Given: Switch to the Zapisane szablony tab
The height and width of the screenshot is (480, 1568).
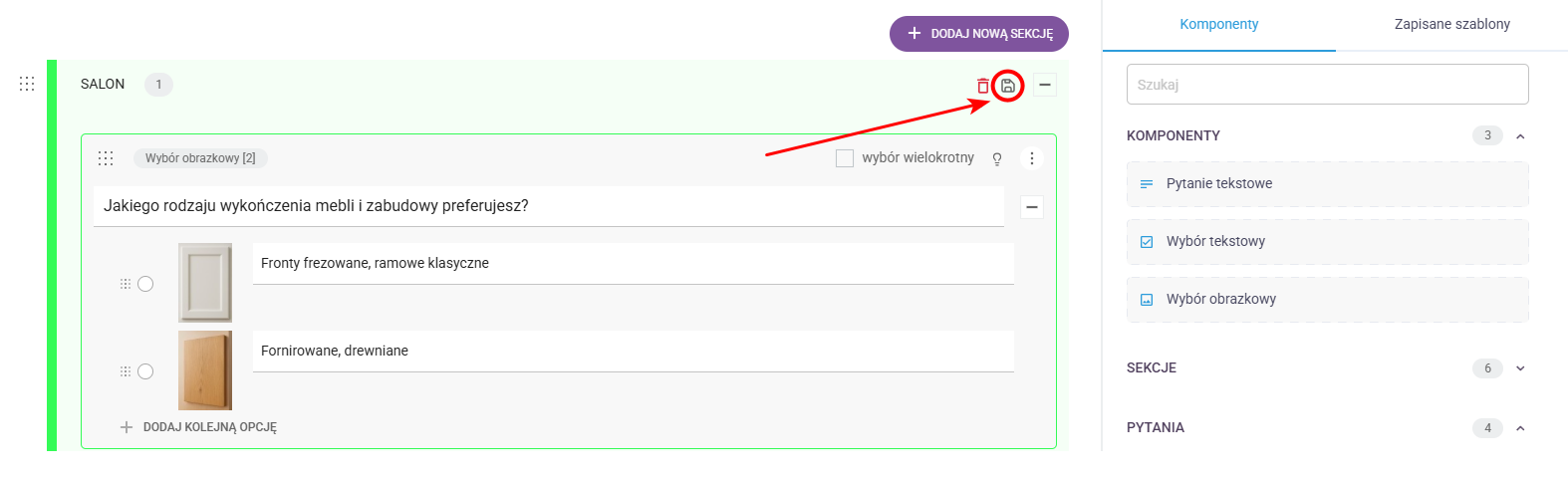Looking at the screenshot, I should (1451, 24).
